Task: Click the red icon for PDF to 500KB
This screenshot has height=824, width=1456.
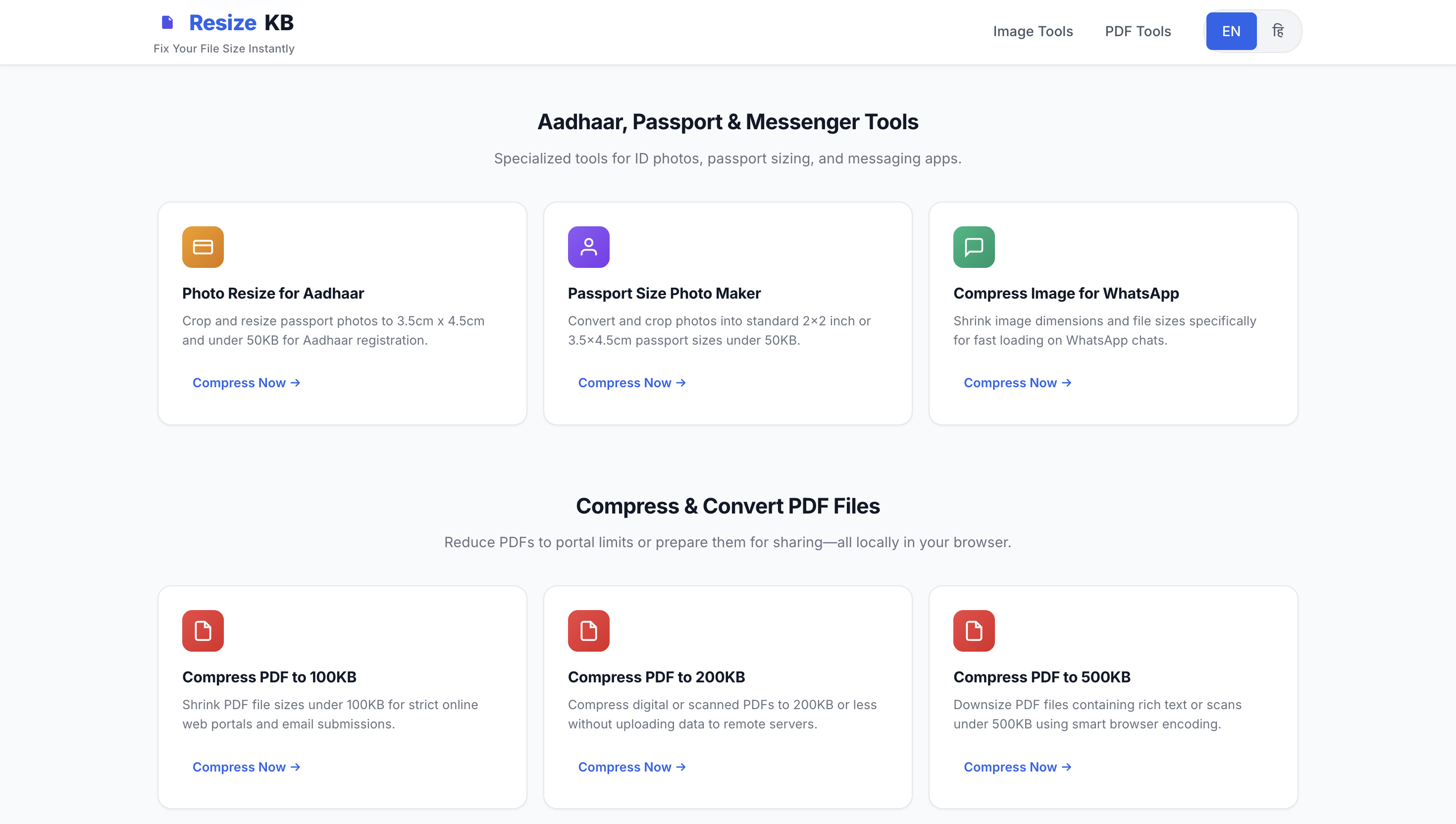Action: click(974, 631)
